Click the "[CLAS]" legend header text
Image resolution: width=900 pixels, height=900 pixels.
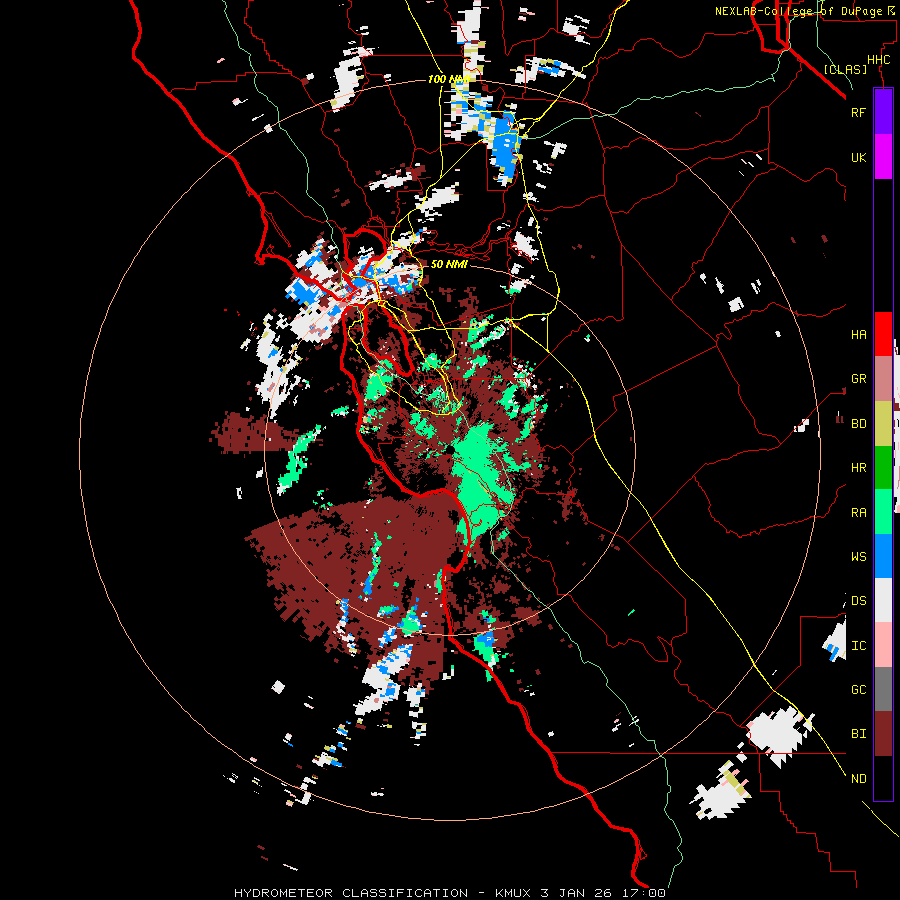click(845, 69)
